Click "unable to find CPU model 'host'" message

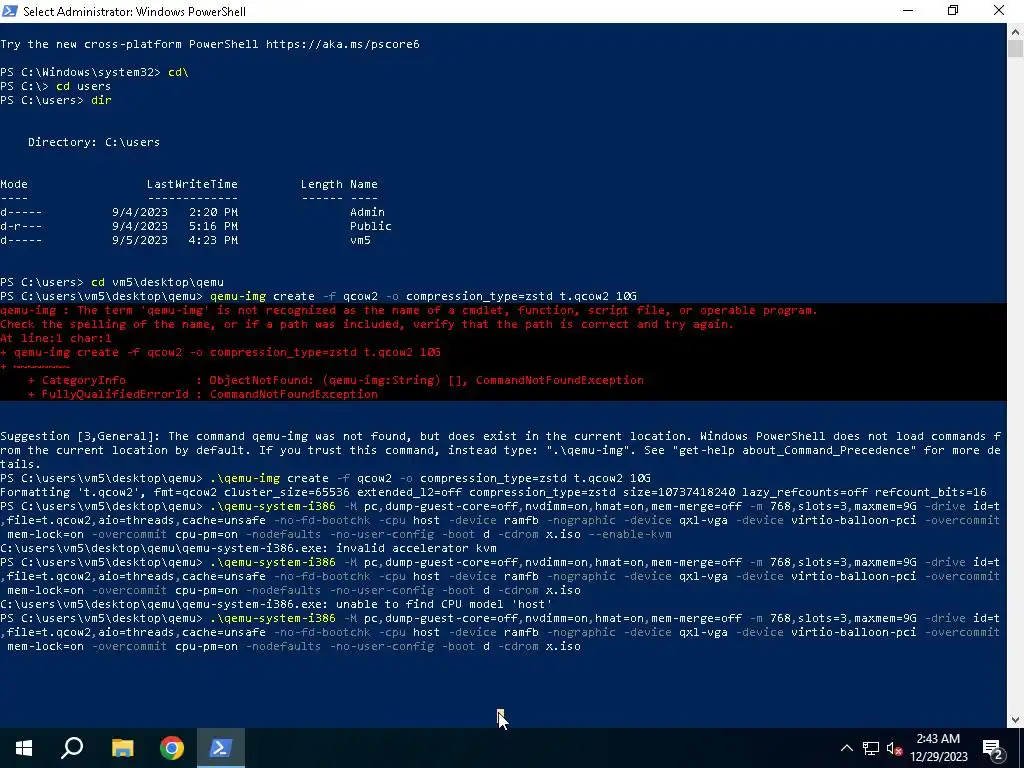click(444, 605)
